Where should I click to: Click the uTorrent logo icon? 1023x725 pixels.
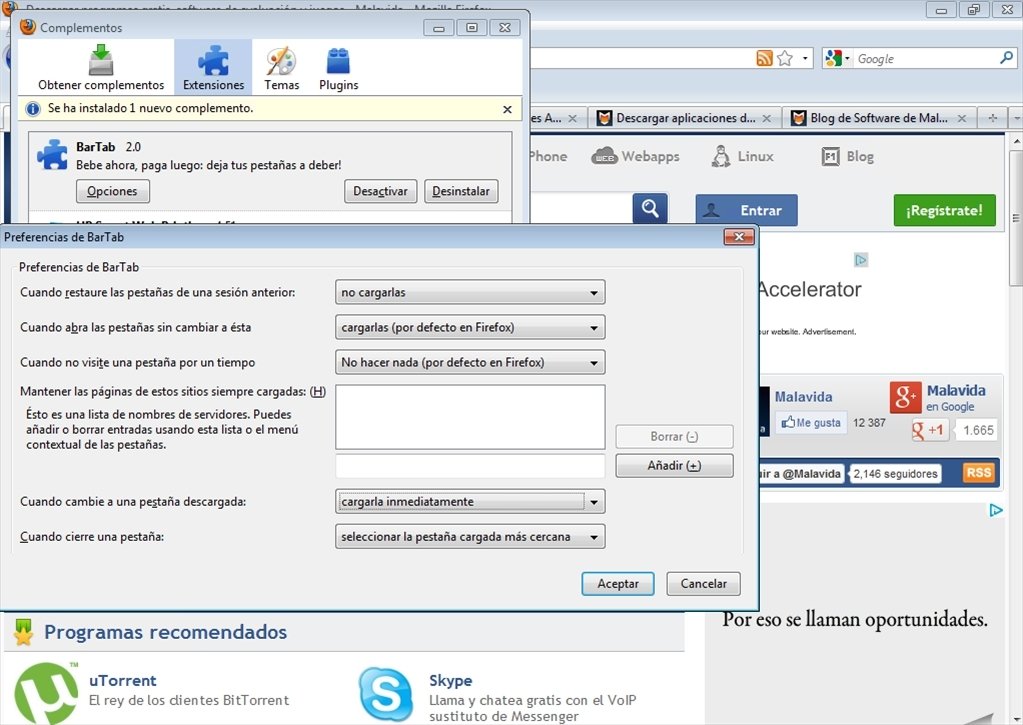point(47,694)
